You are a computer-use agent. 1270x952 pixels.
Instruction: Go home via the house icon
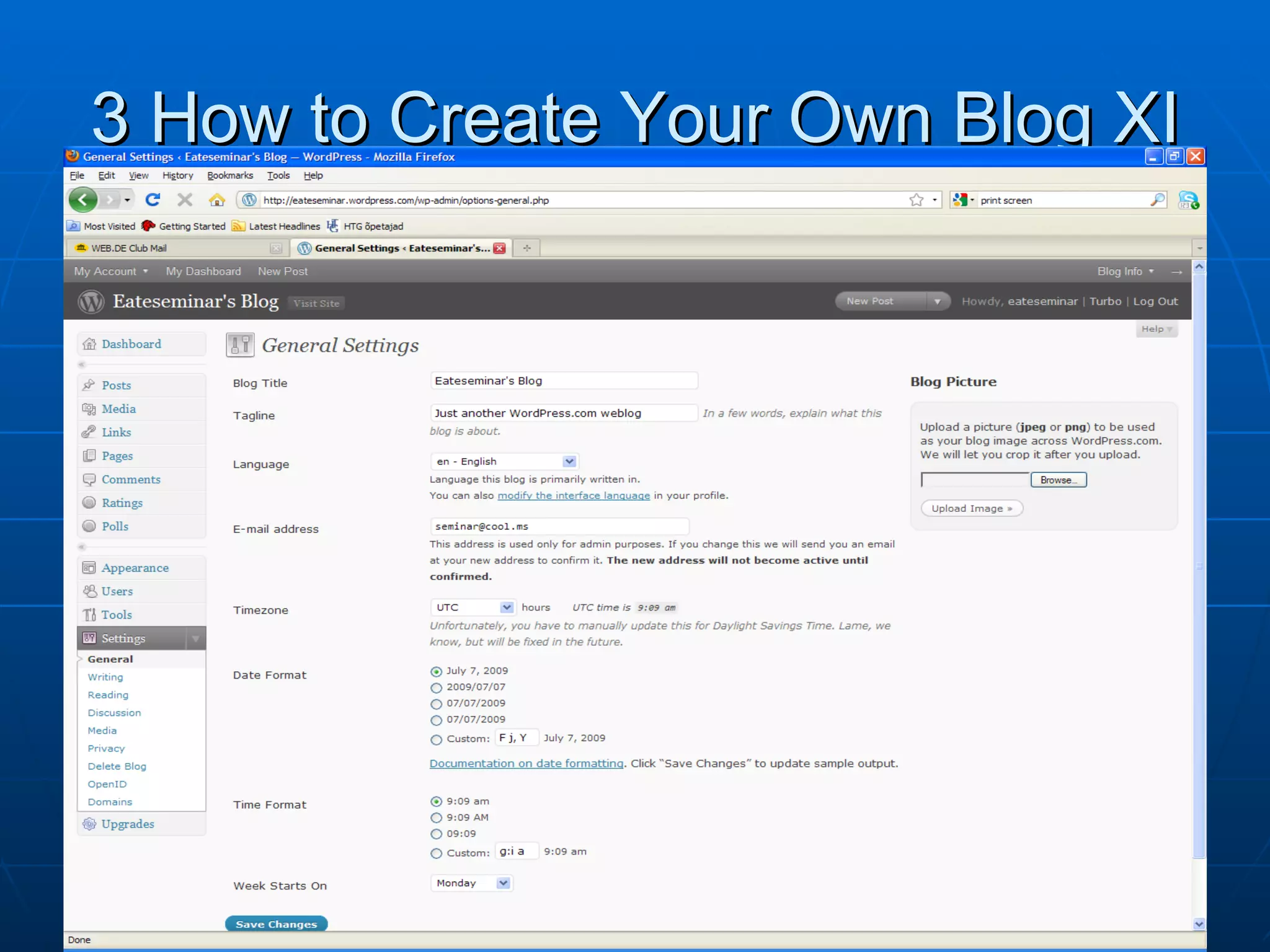tap(216, 200)
